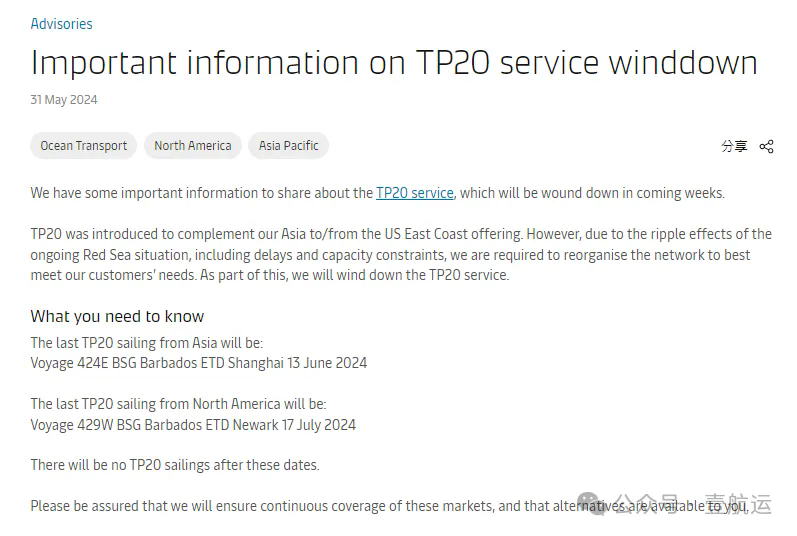Click Voyage 424E BSG Barbados line
797x536 pixels.
tap(199, 363)
